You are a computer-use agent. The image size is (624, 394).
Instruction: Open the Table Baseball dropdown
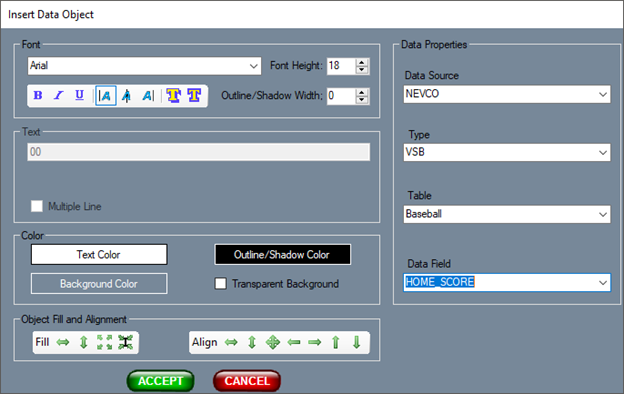pyautogui.click(x=603, y=215)
